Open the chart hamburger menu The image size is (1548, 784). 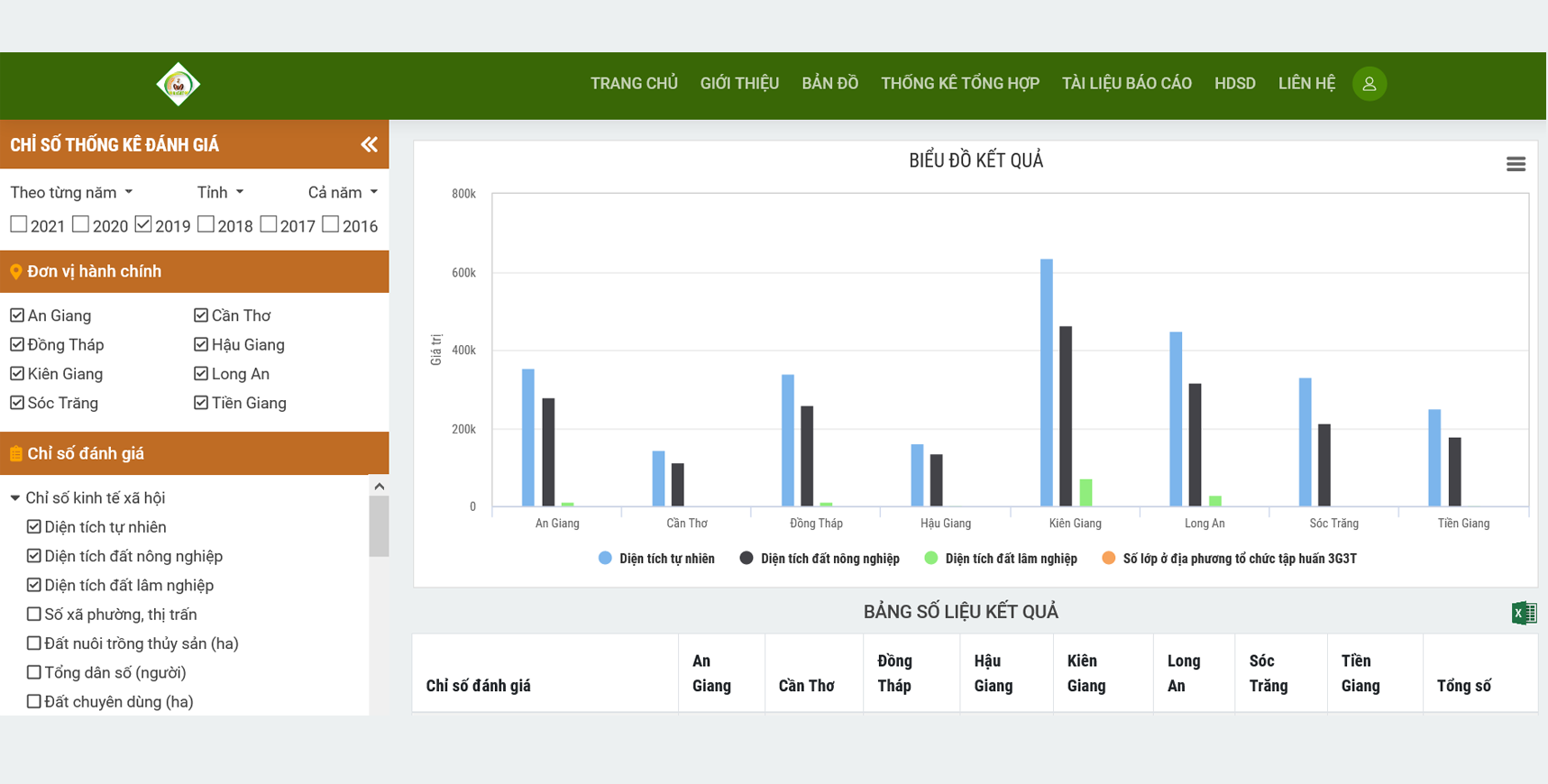pos(1516,164)
